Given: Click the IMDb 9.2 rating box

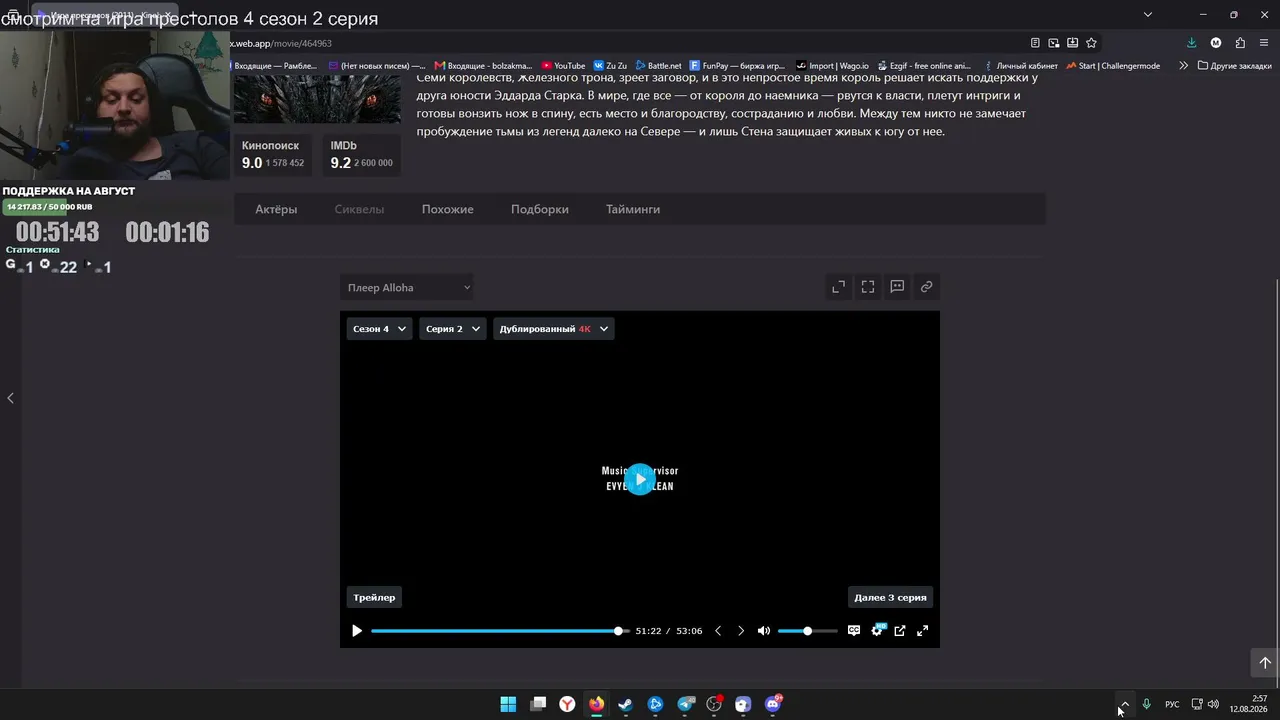Looking at the screenshot, I should pos(362,155).
